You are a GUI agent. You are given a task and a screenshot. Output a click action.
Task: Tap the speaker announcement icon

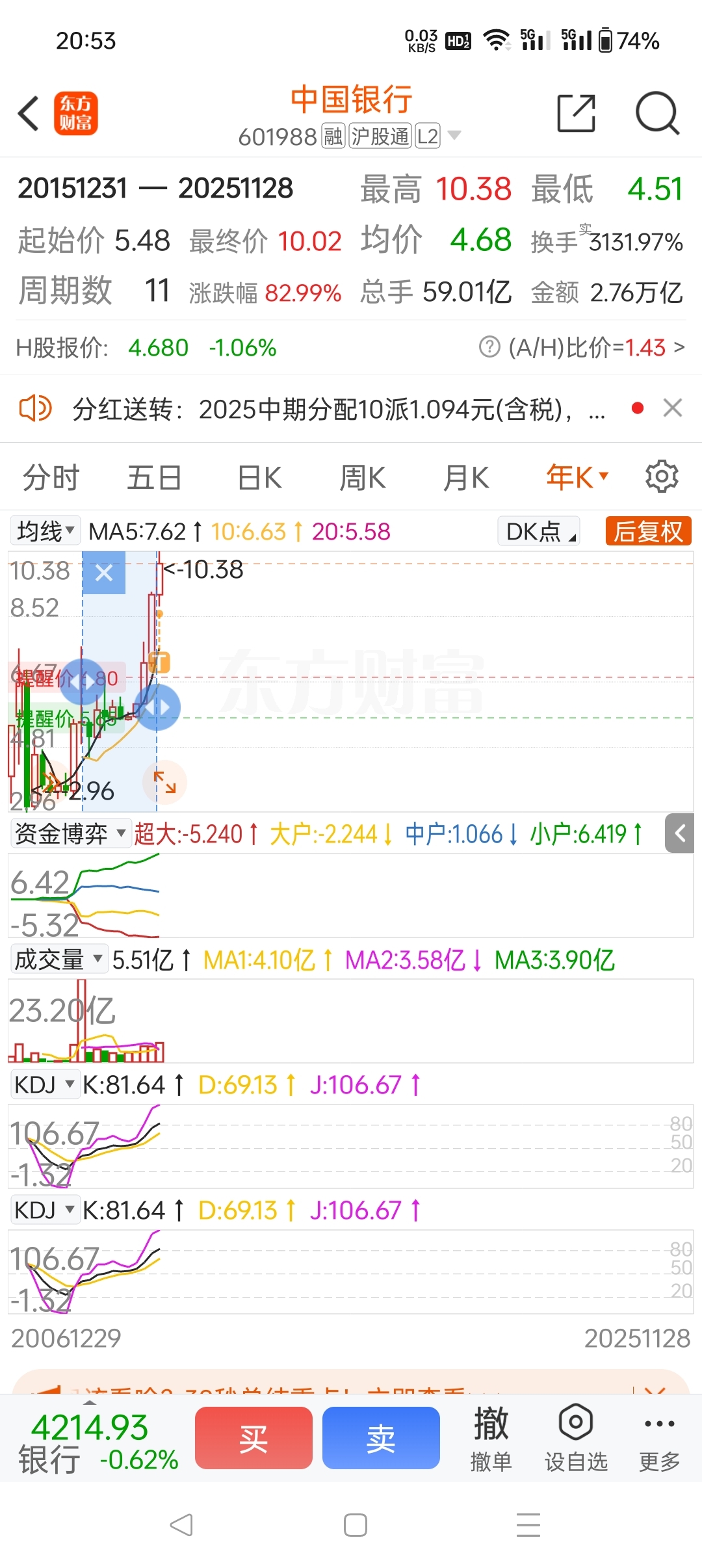click(35, 408)
